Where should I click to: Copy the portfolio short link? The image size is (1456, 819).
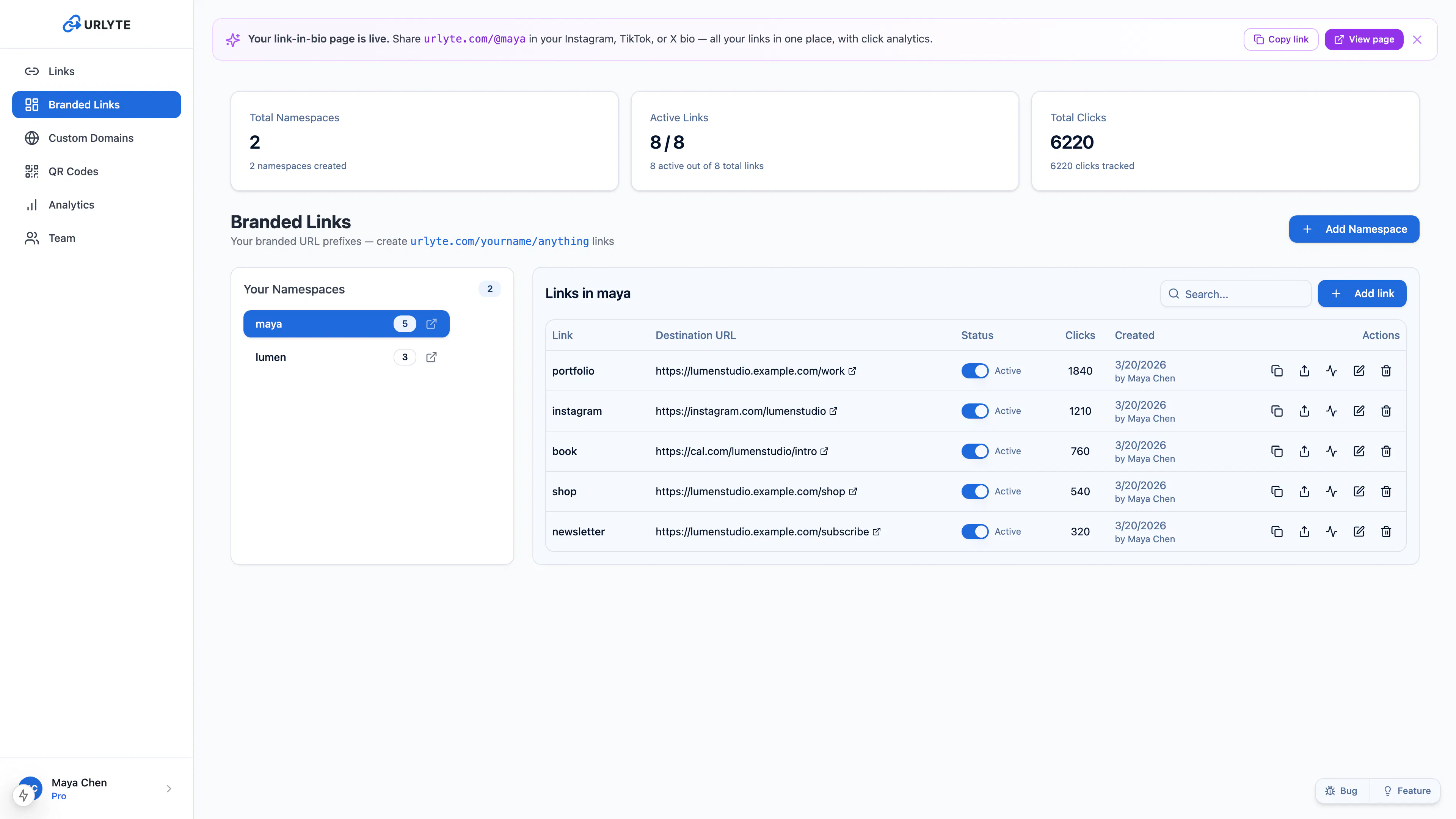[x=1277, y=371]
